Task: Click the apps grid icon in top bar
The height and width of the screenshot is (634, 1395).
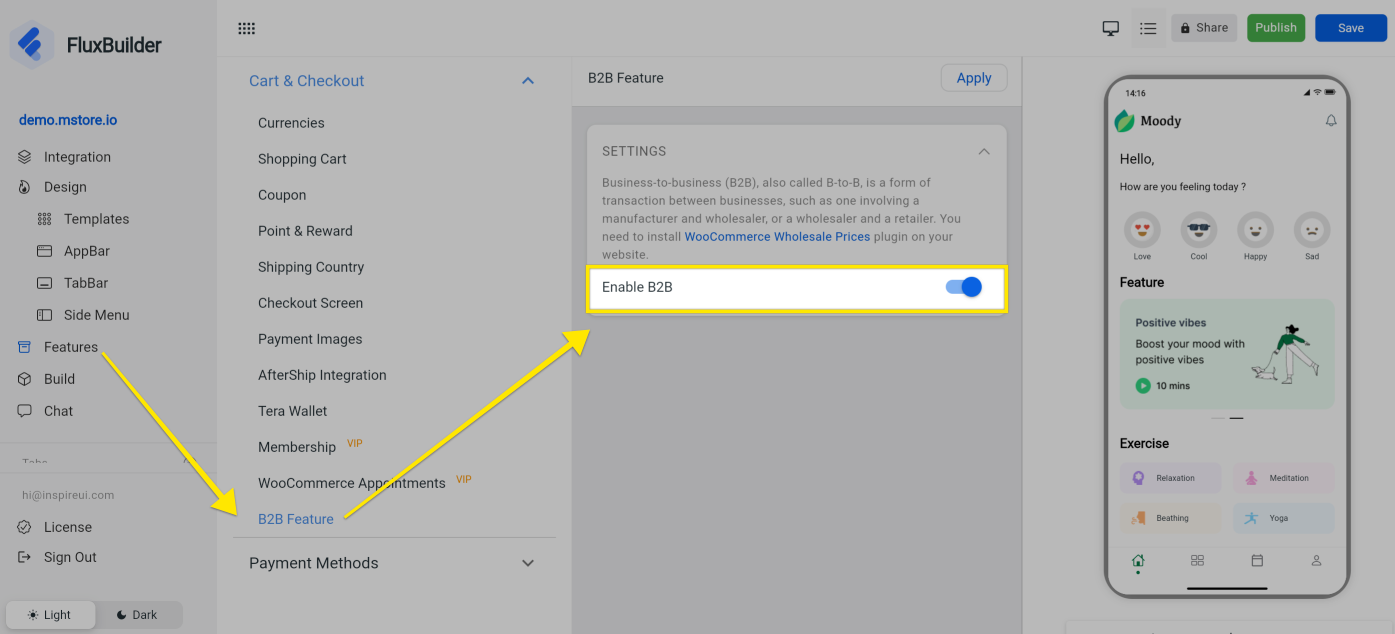Action: point(246,29)
